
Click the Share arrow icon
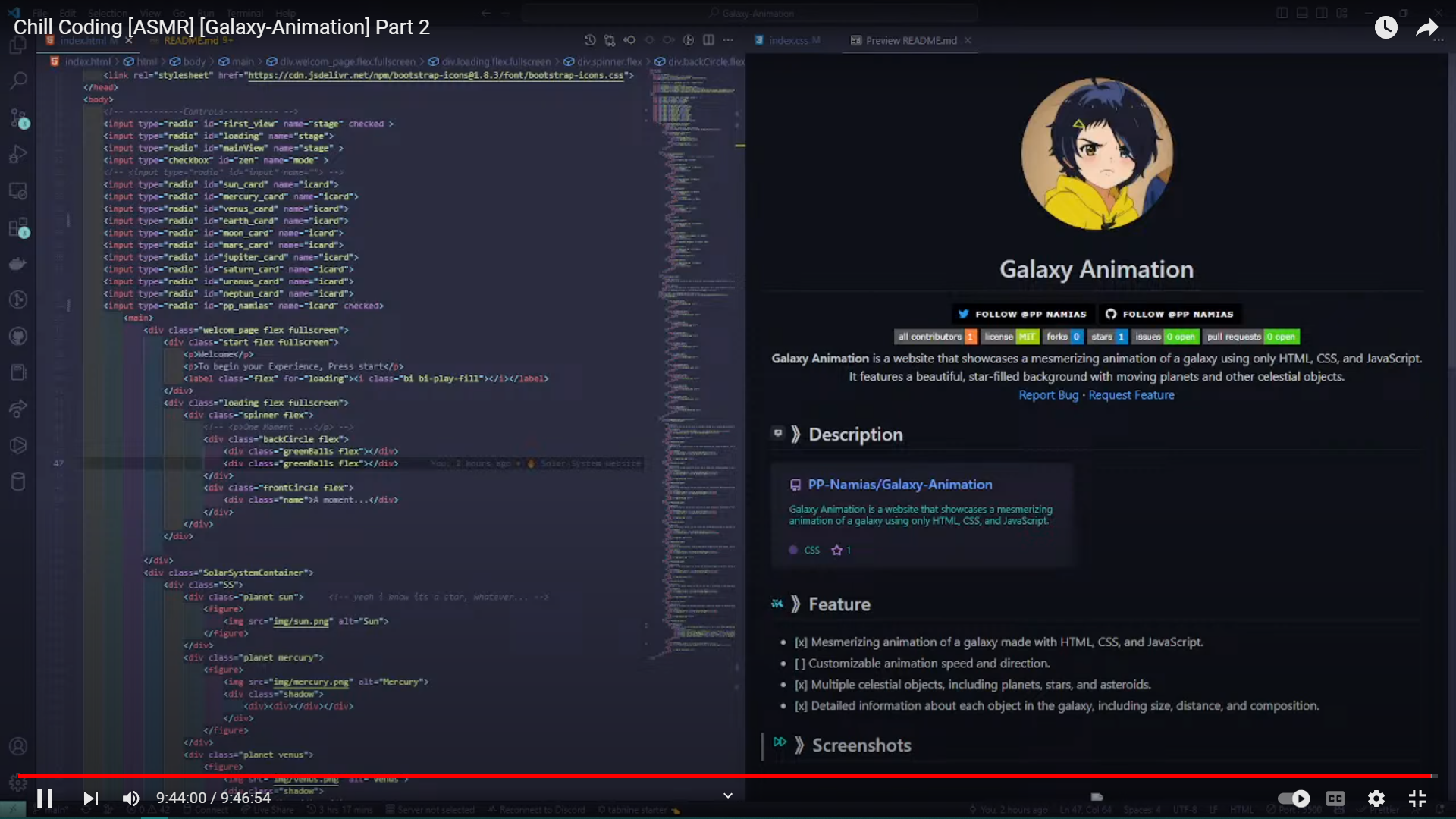click(x=1427, y=28)
